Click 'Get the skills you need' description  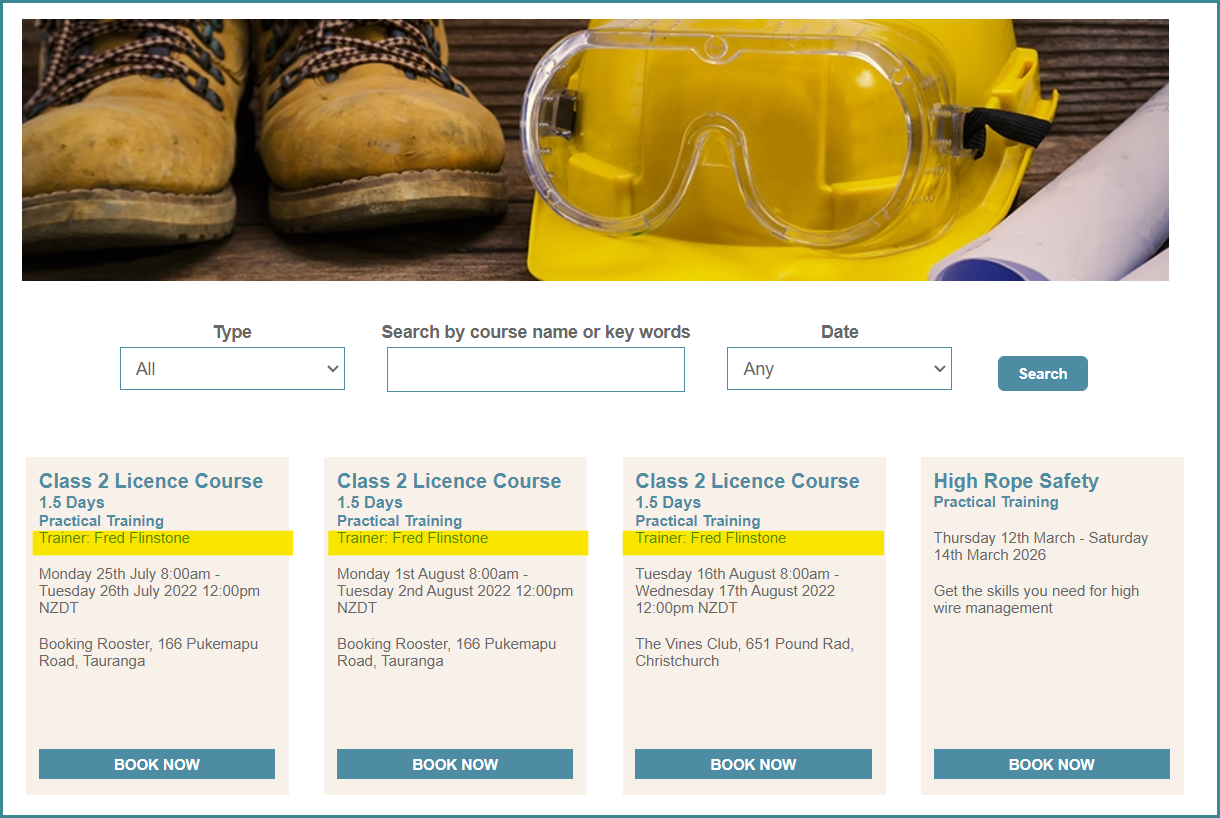pos(1036,599)
